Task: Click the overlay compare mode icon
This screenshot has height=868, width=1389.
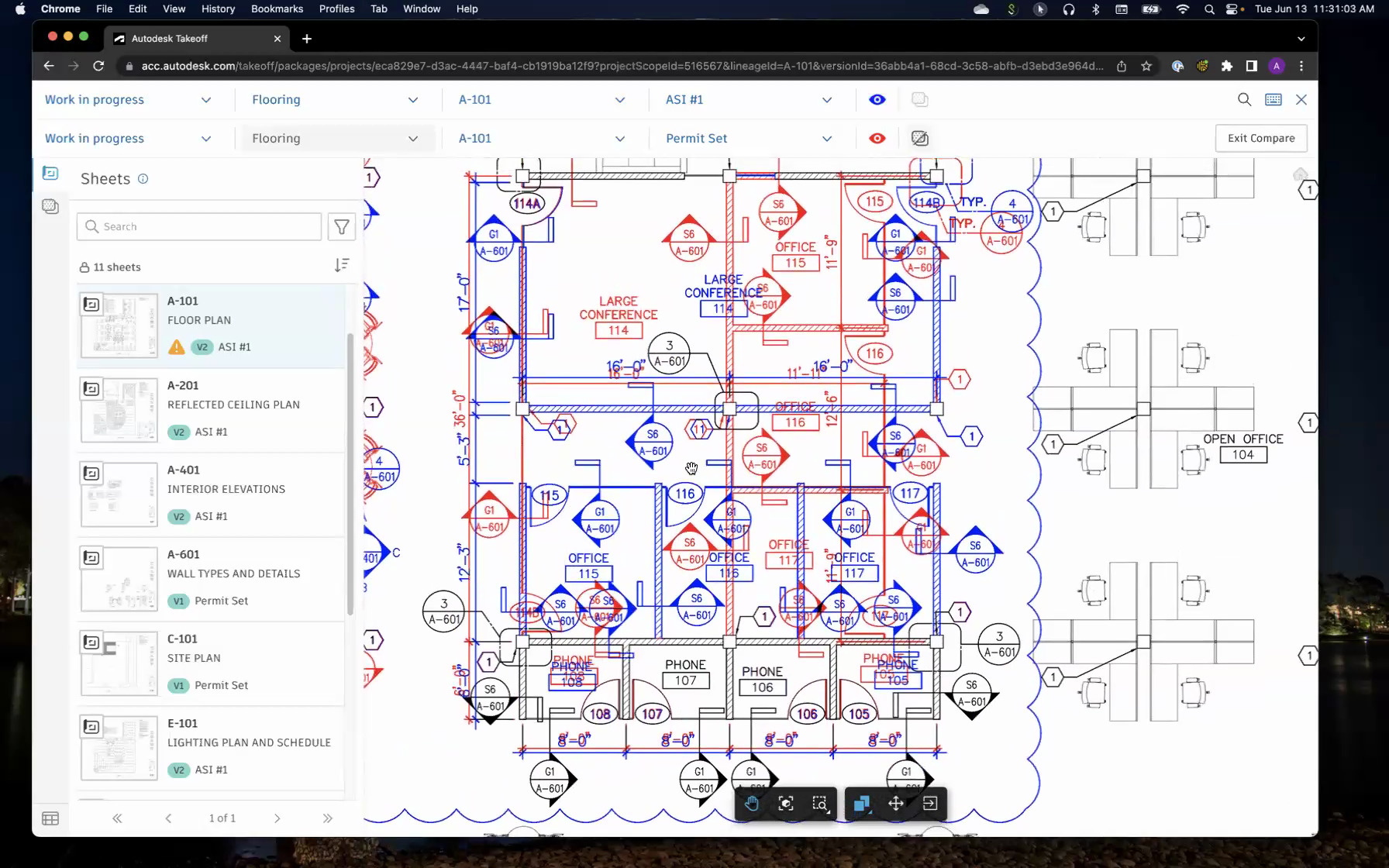Action: click(x=860, y=804)
